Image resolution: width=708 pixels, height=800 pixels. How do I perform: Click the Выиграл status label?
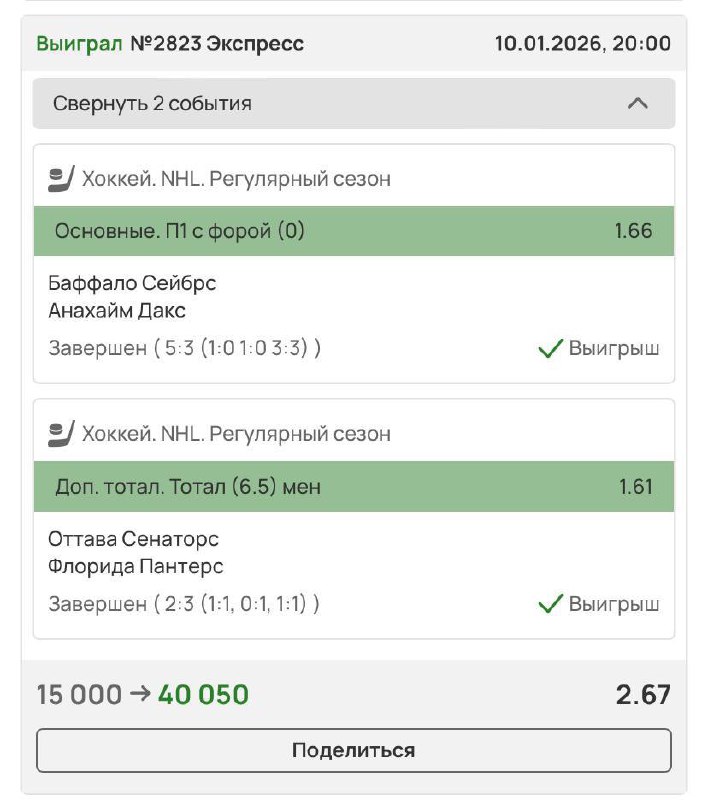[80, 44]
